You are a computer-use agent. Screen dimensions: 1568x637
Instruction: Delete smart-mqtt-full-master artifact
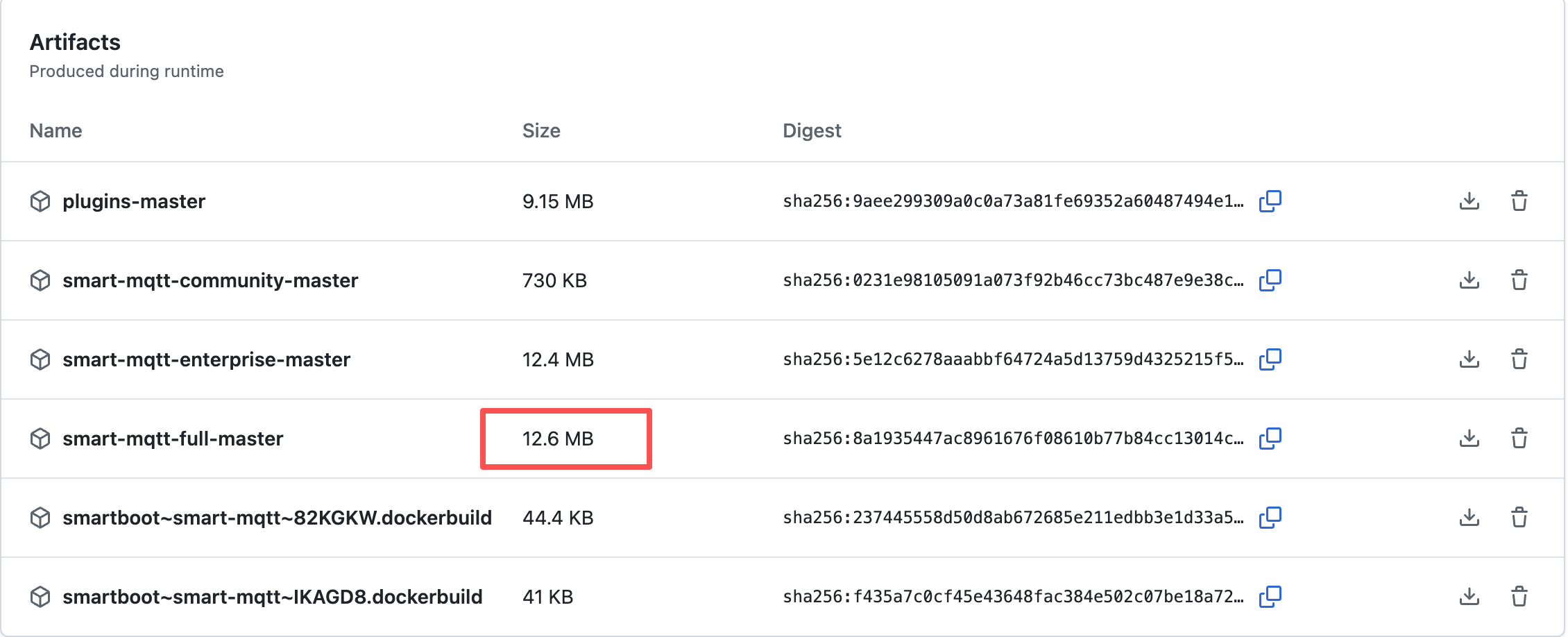pyautogui.click(x=1519, y=439)
